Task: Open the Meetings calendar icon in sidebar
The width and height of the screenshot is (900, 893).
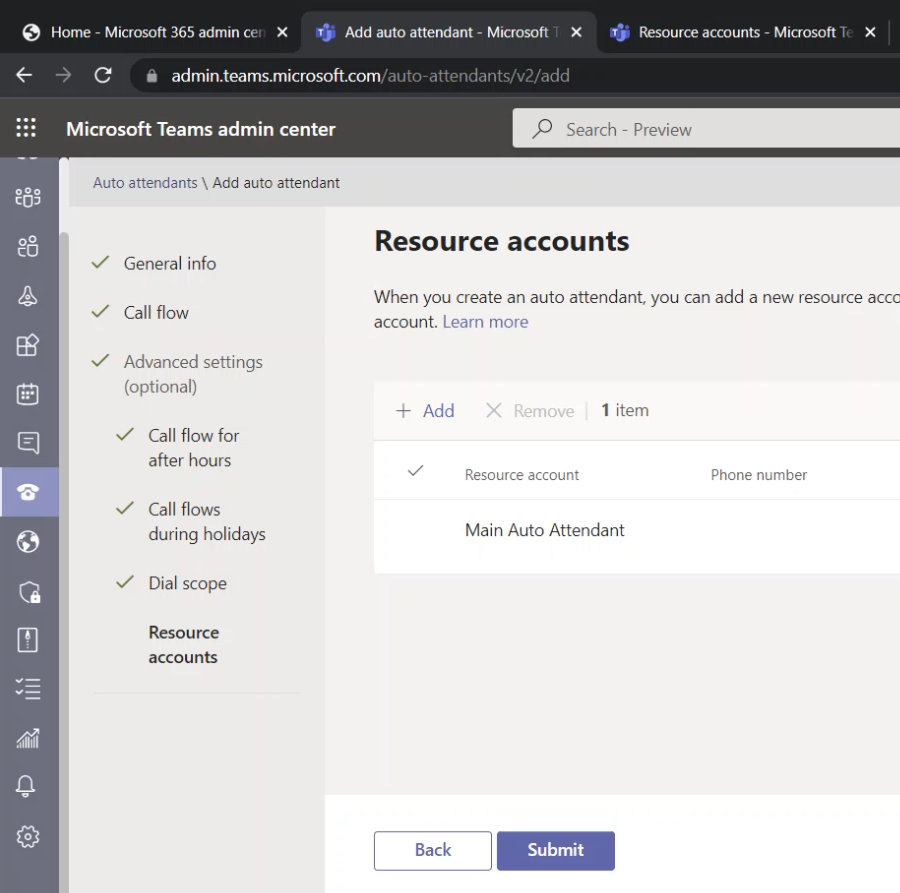Action: pyautogui.click(x=28, y=394)
